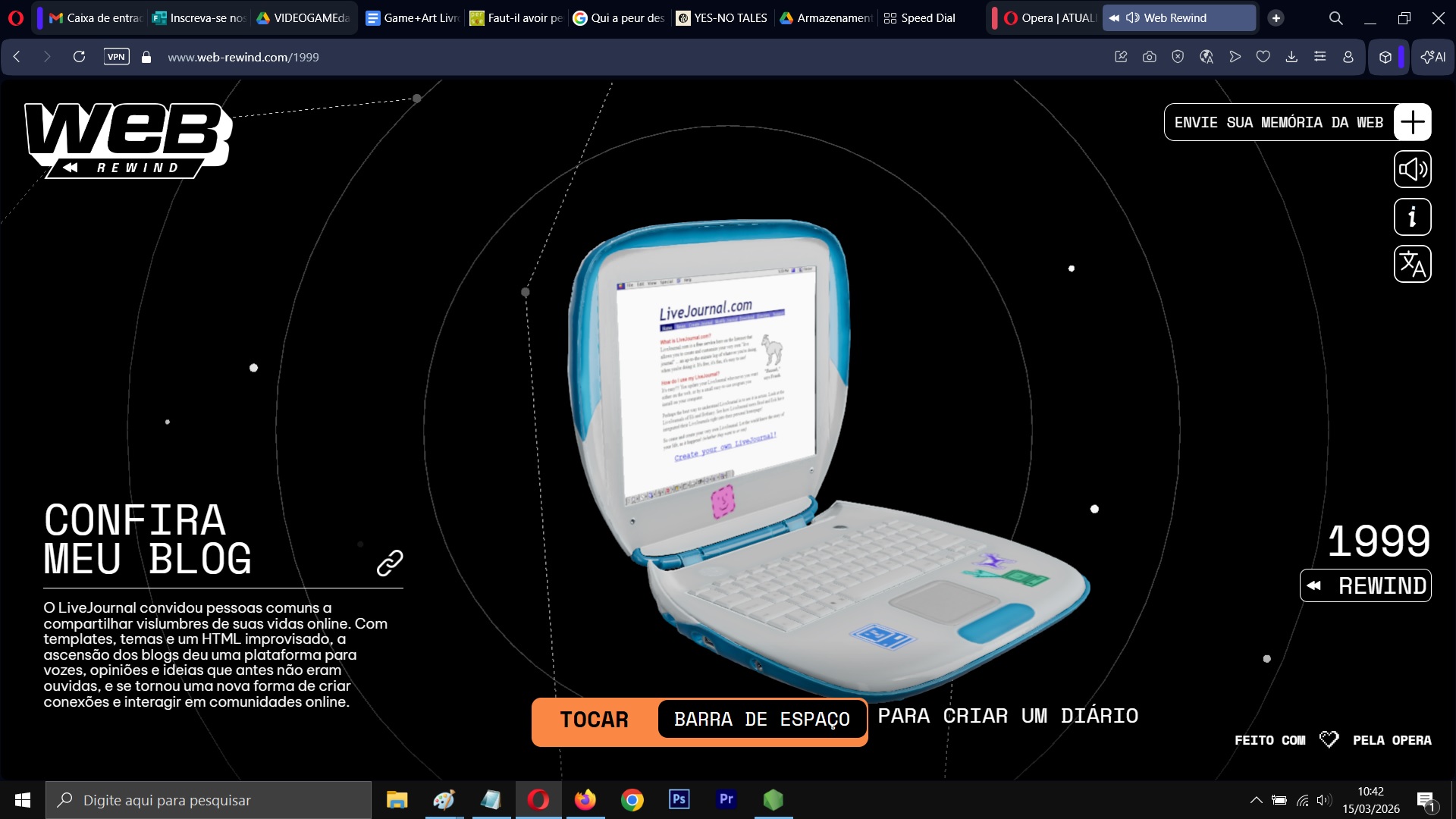Viewport: 1456px width, 819px height.
Task: Open Photoshop from the taskbar
Action: (679, 799)
